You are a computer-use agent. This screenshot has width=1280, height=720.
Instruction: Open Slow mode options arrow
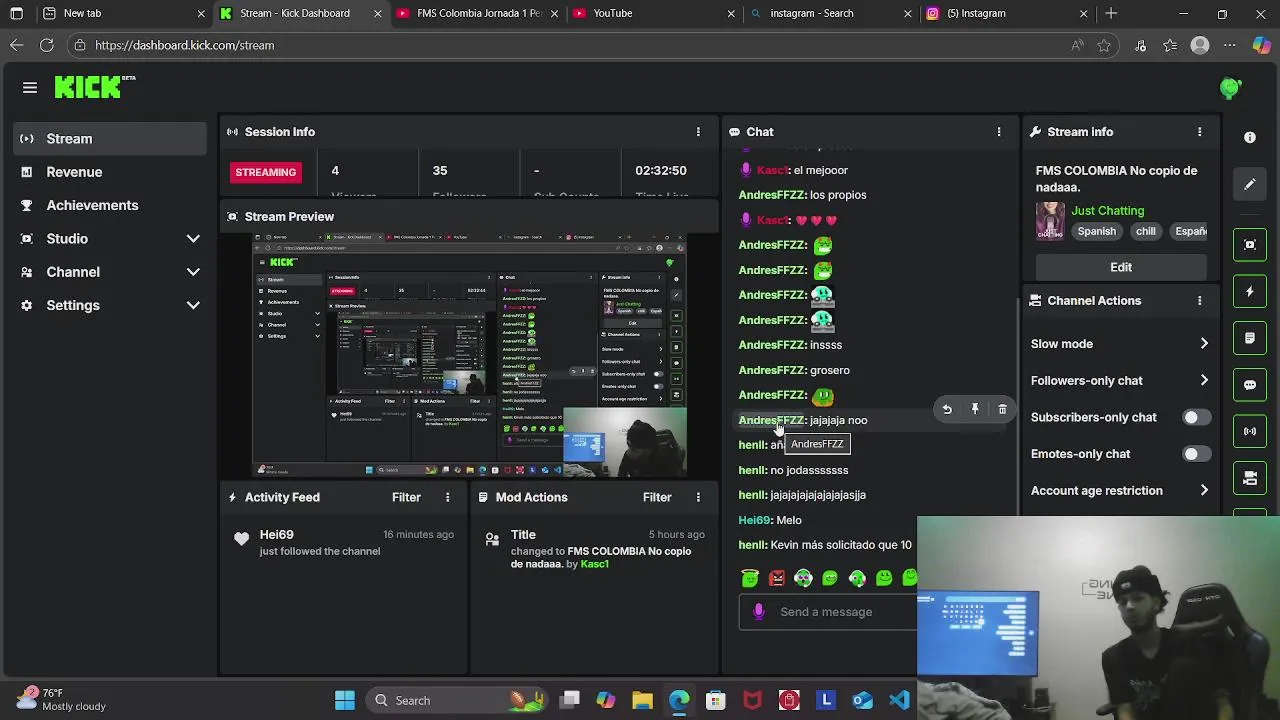point(1204,344)
